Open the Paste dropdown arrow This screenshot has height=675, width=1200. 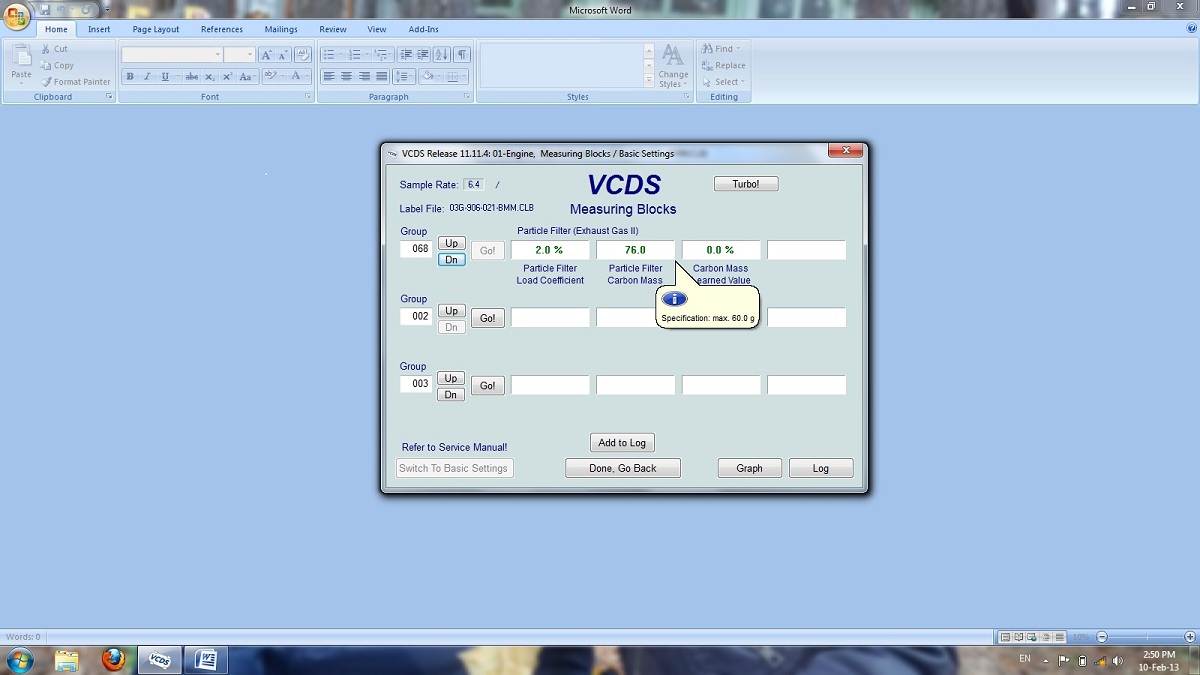click(x=21, y=83)
